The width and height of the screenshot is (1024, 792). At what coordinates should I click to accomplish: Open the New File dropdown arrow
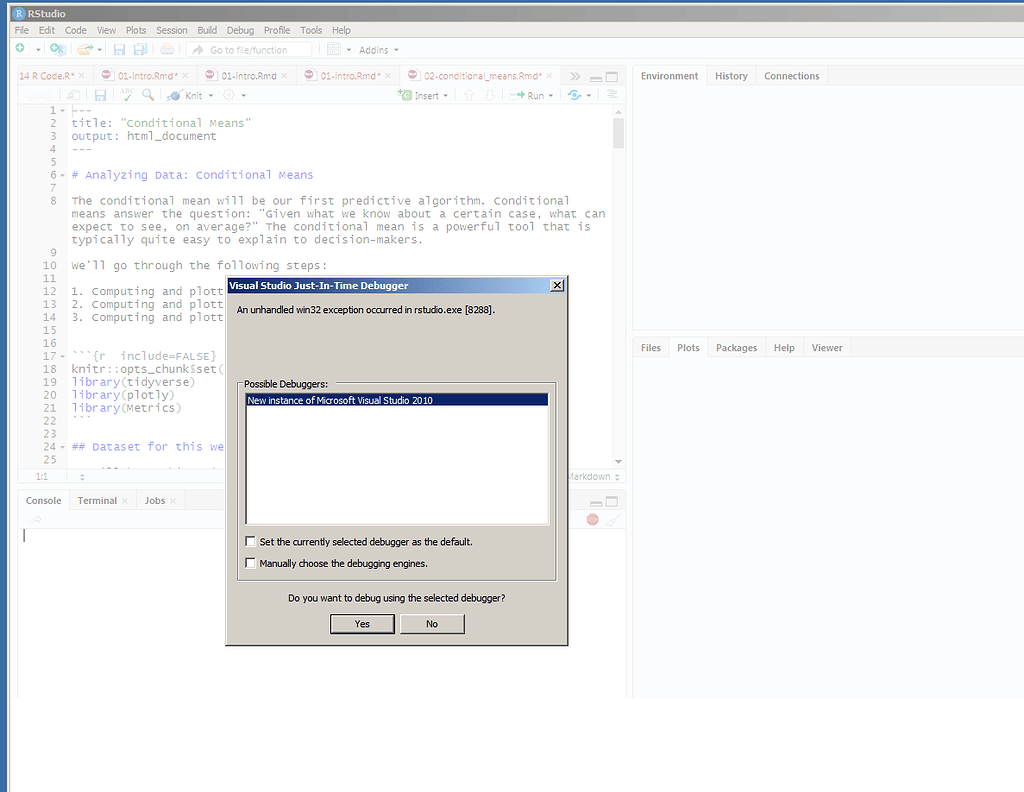point(38,50)
